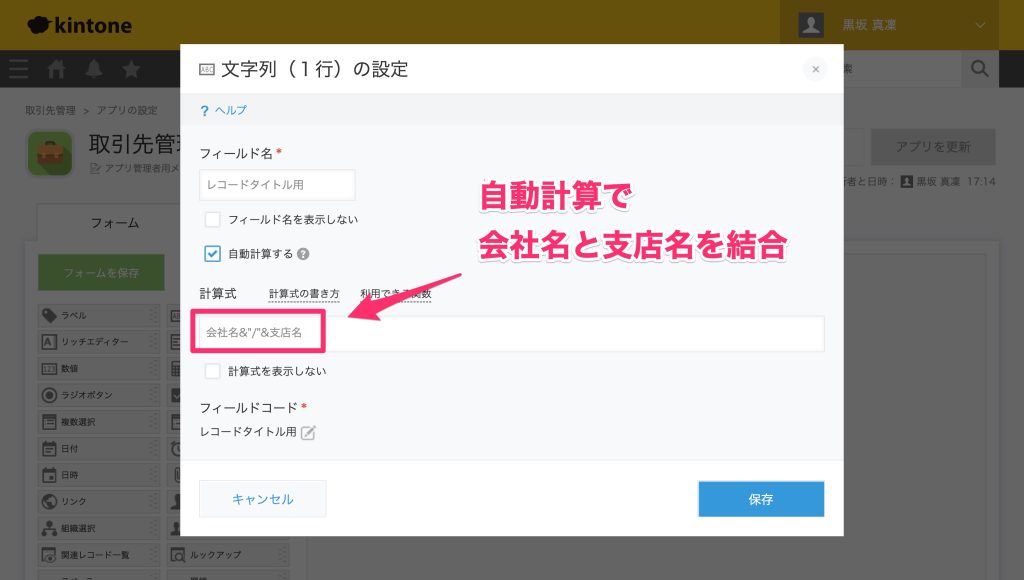This screenshot has width=1024, height=580.
Task: Select the リンク globe field icon
Action: (x=49, y=502)
